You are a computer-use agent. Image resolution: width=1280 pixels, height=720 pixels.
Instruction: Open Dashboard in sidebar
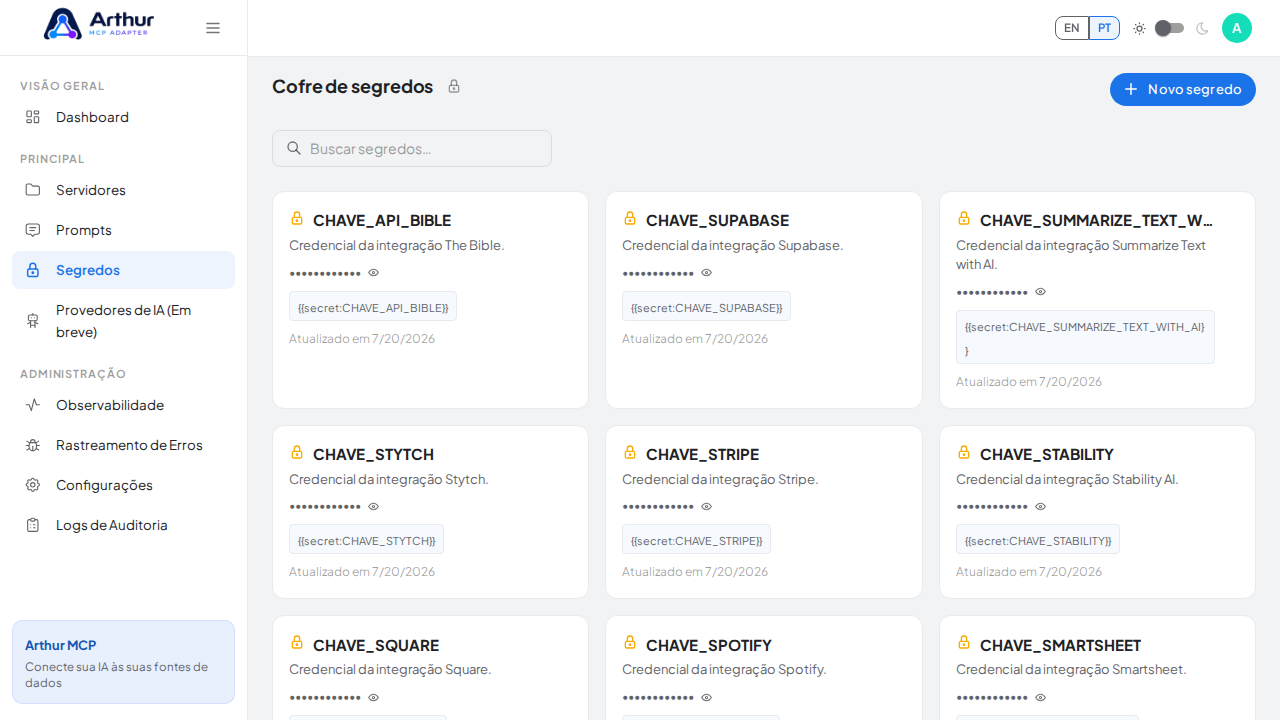click(123, 117)
